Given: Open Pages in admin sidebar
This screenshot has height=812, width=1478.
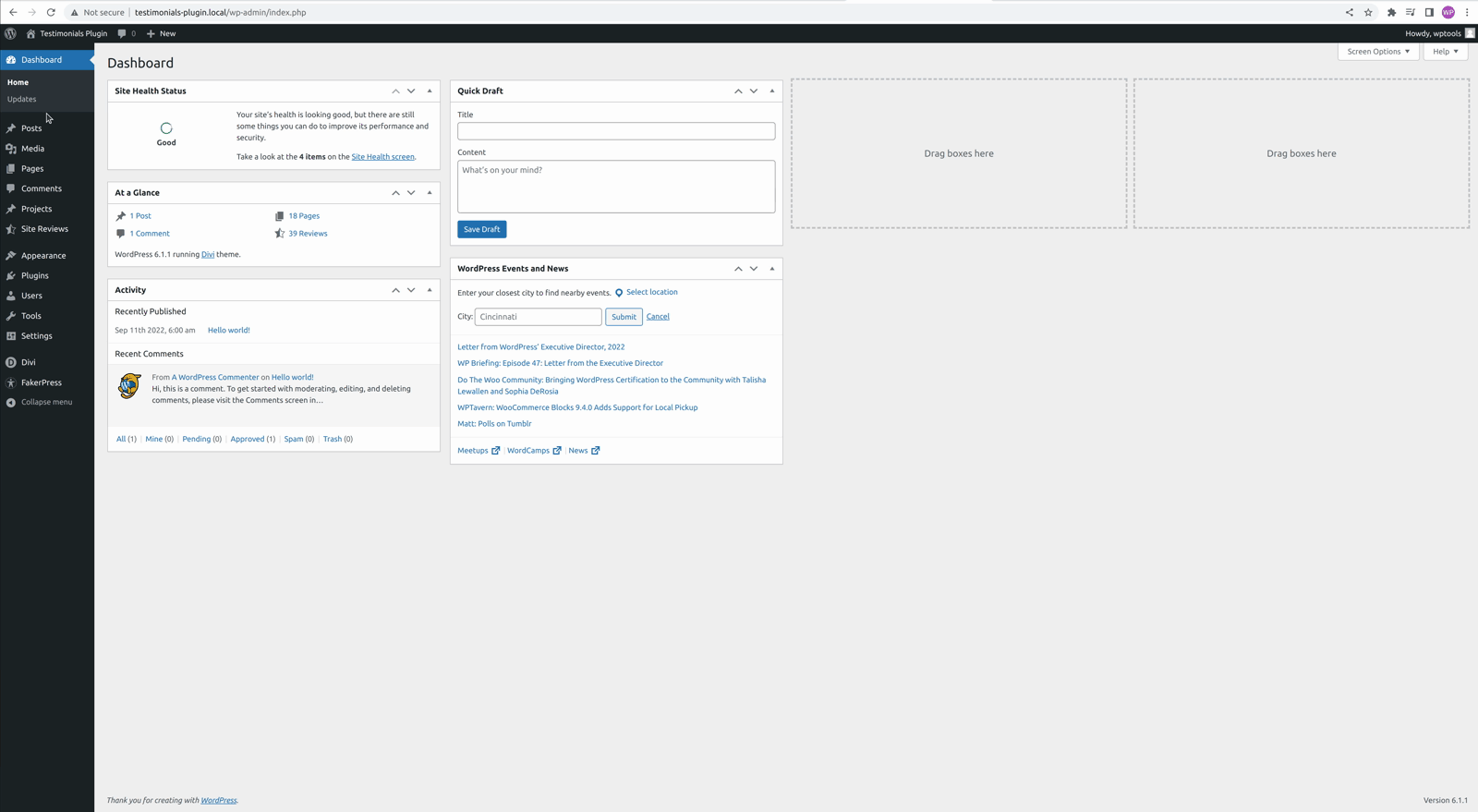Looking at the screenshot, I should click(x=32, y=169).
